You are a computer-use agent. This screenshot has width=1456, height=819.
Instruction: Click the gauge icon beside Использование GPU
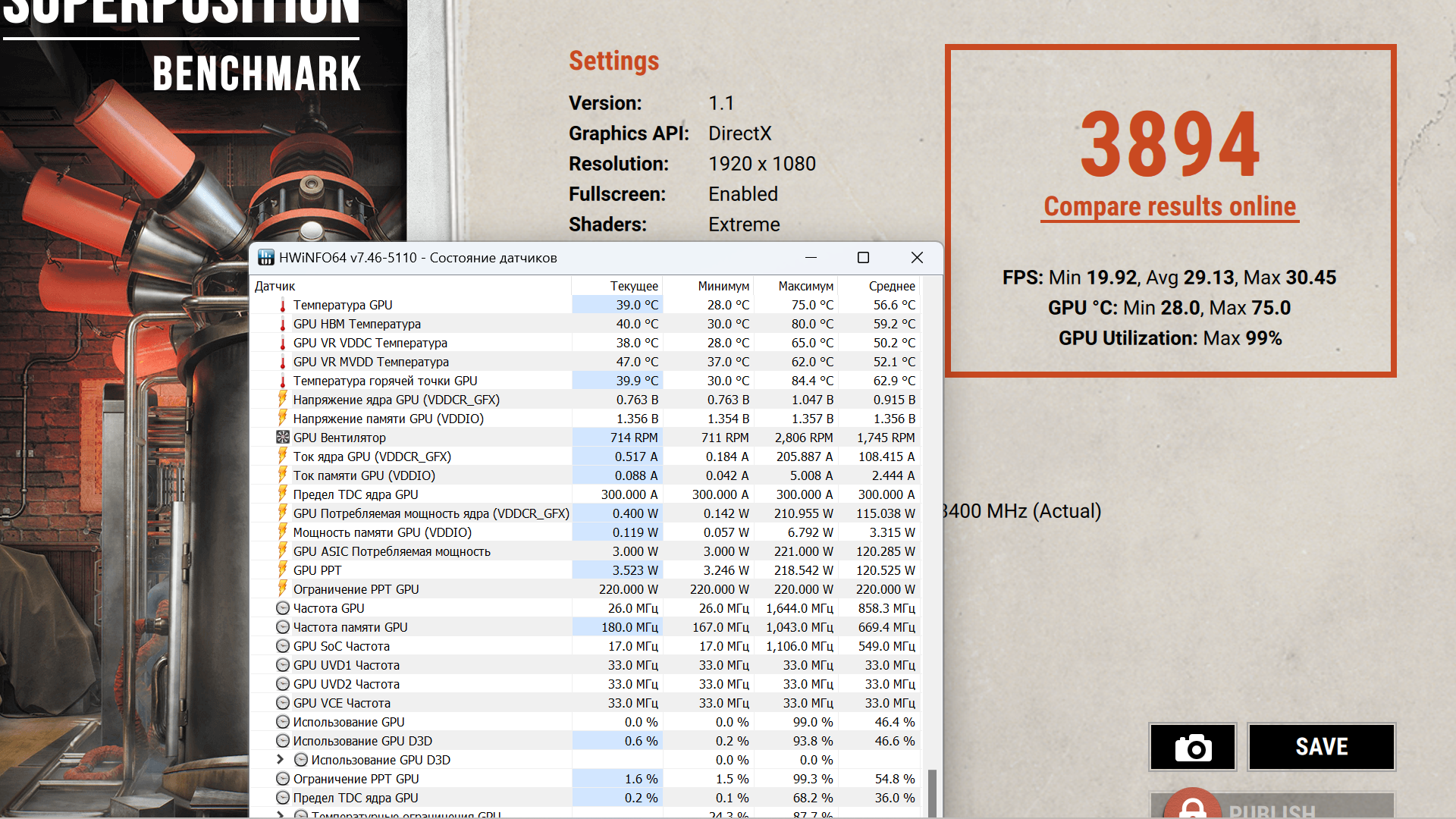283,722
